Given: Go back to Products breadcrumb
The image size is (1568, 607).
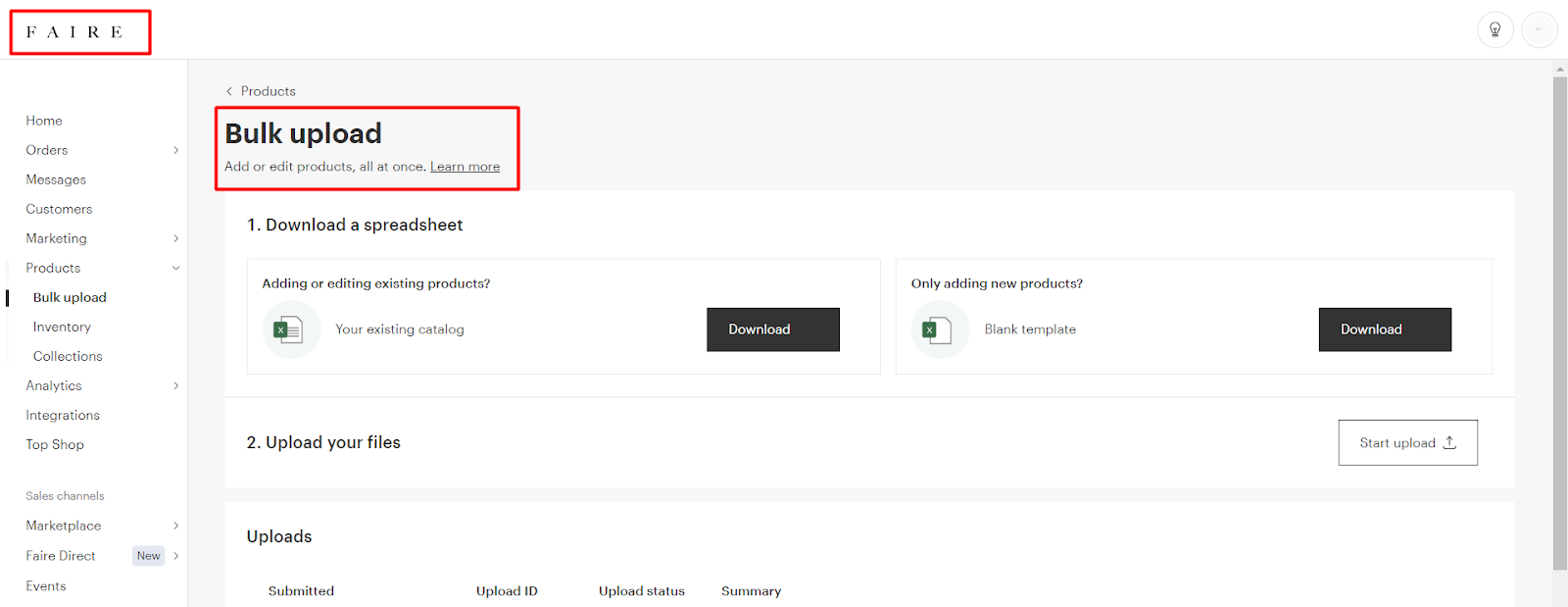Looking at the screenshot, I should point(269,91).
